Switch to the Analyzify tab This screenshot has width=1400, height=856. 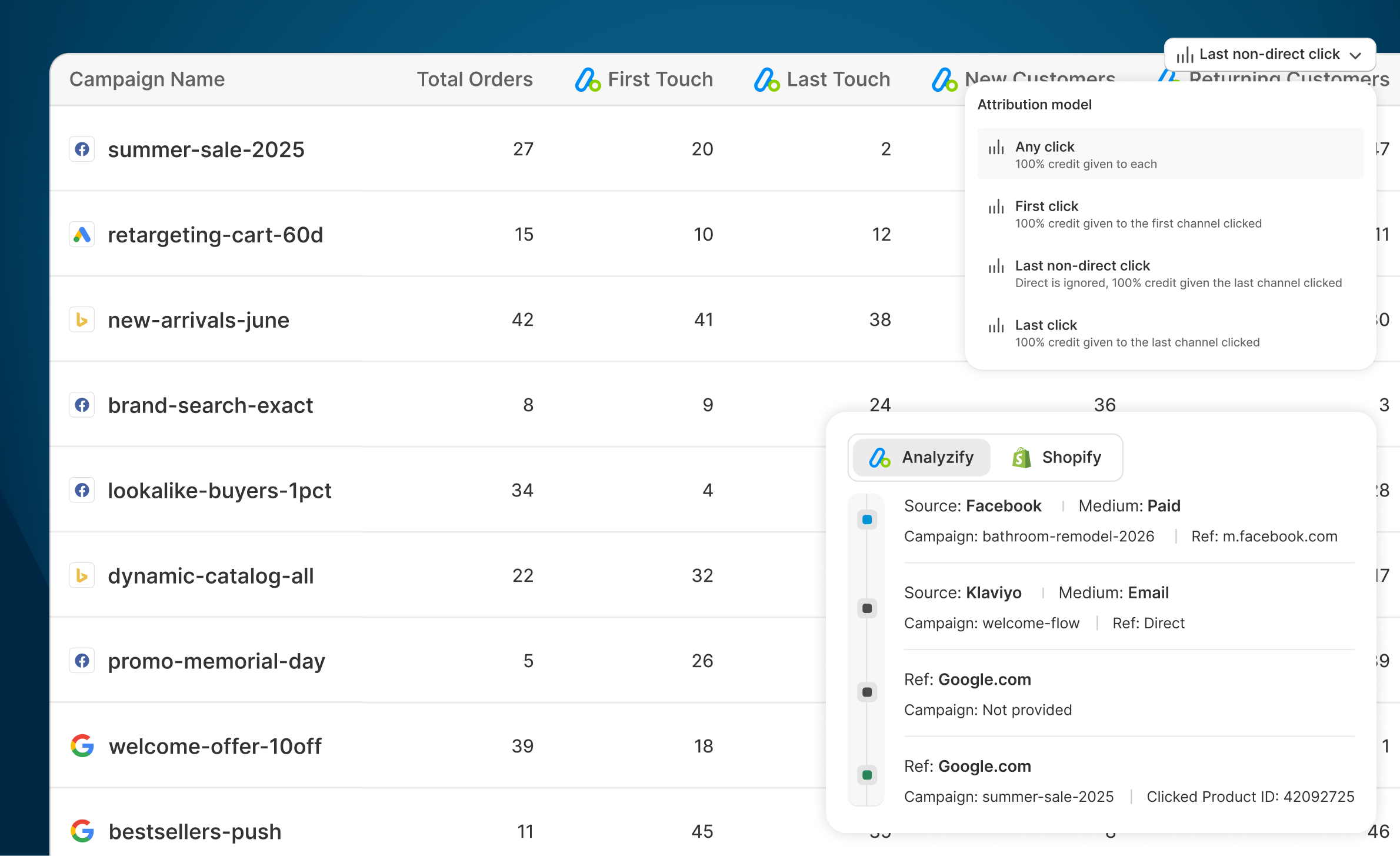(921, 457)
